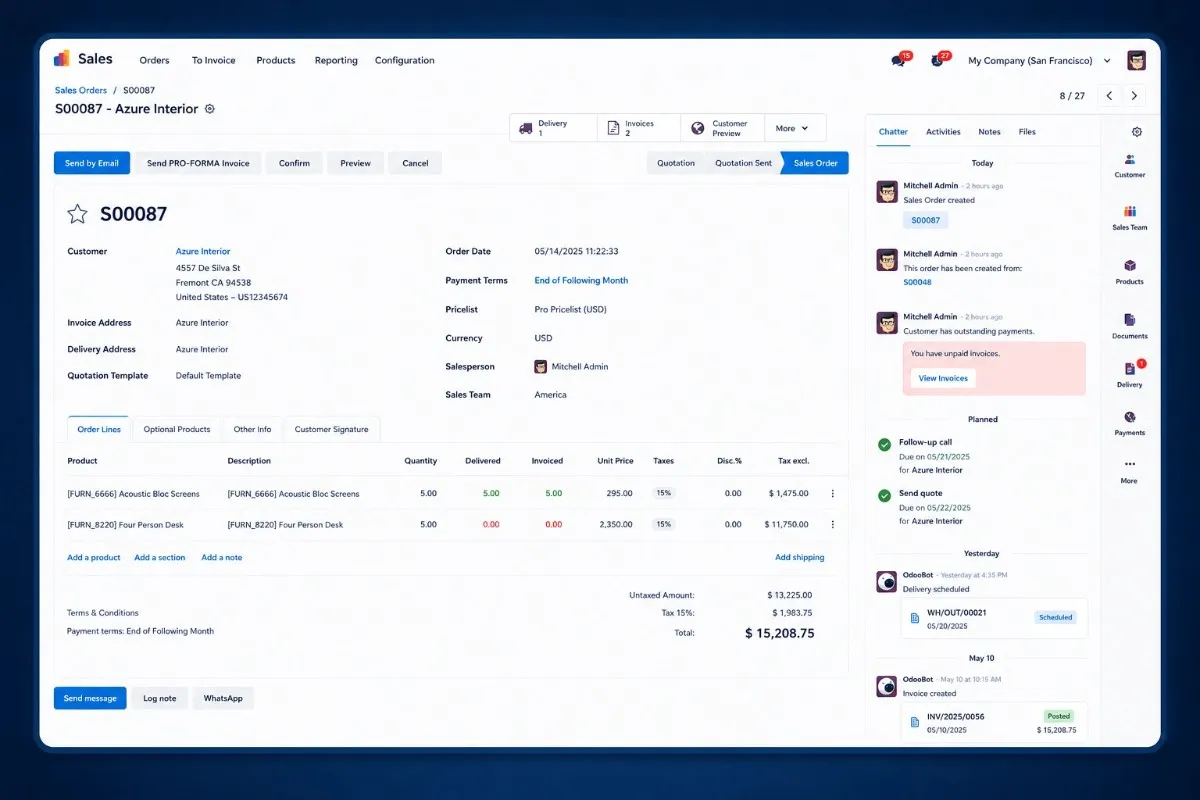Click OdooBot avatar on Delivery scheduled

pos(886,582)
